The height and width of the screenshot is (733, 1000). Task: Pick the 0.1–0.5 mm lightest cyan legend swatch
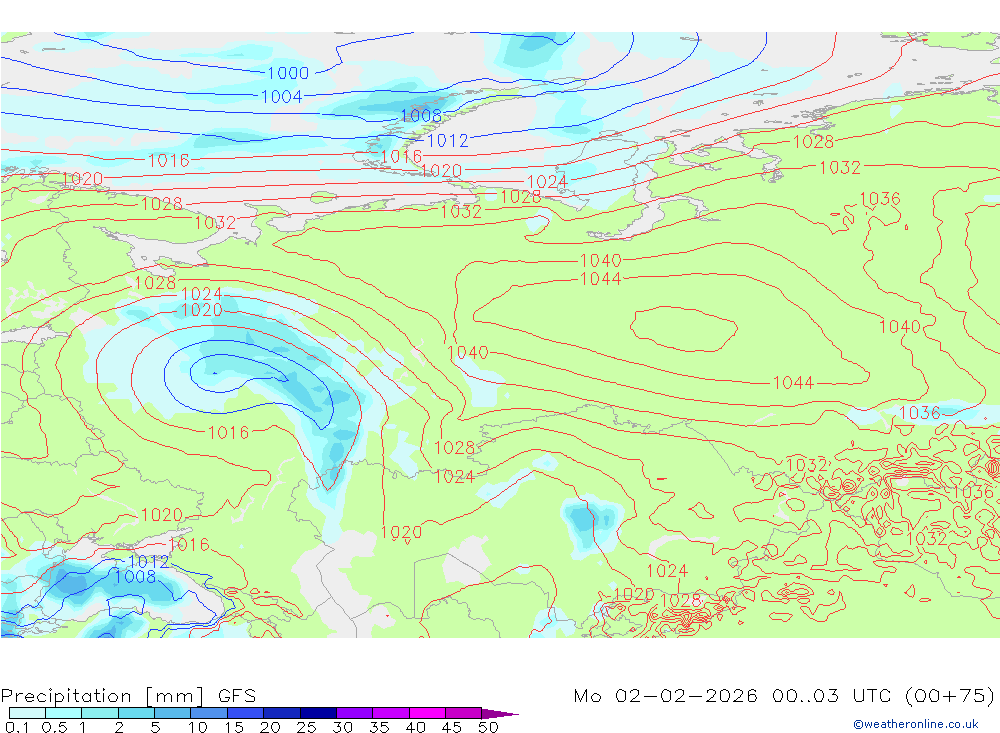pyautogui.click(x=27, y=713)
